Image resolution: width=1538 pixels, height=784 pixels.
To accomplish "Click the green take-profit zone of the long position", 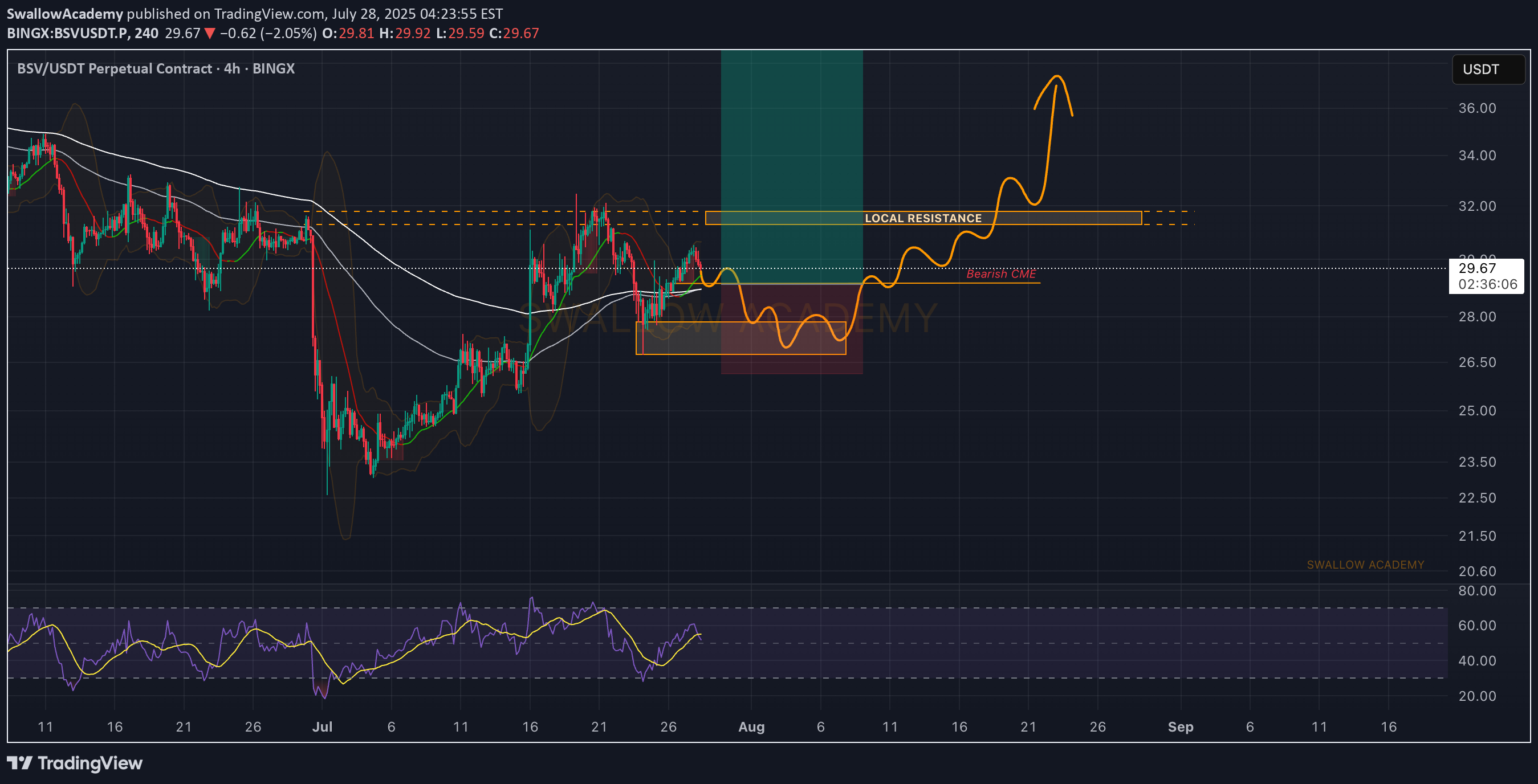I will (792, 167).
